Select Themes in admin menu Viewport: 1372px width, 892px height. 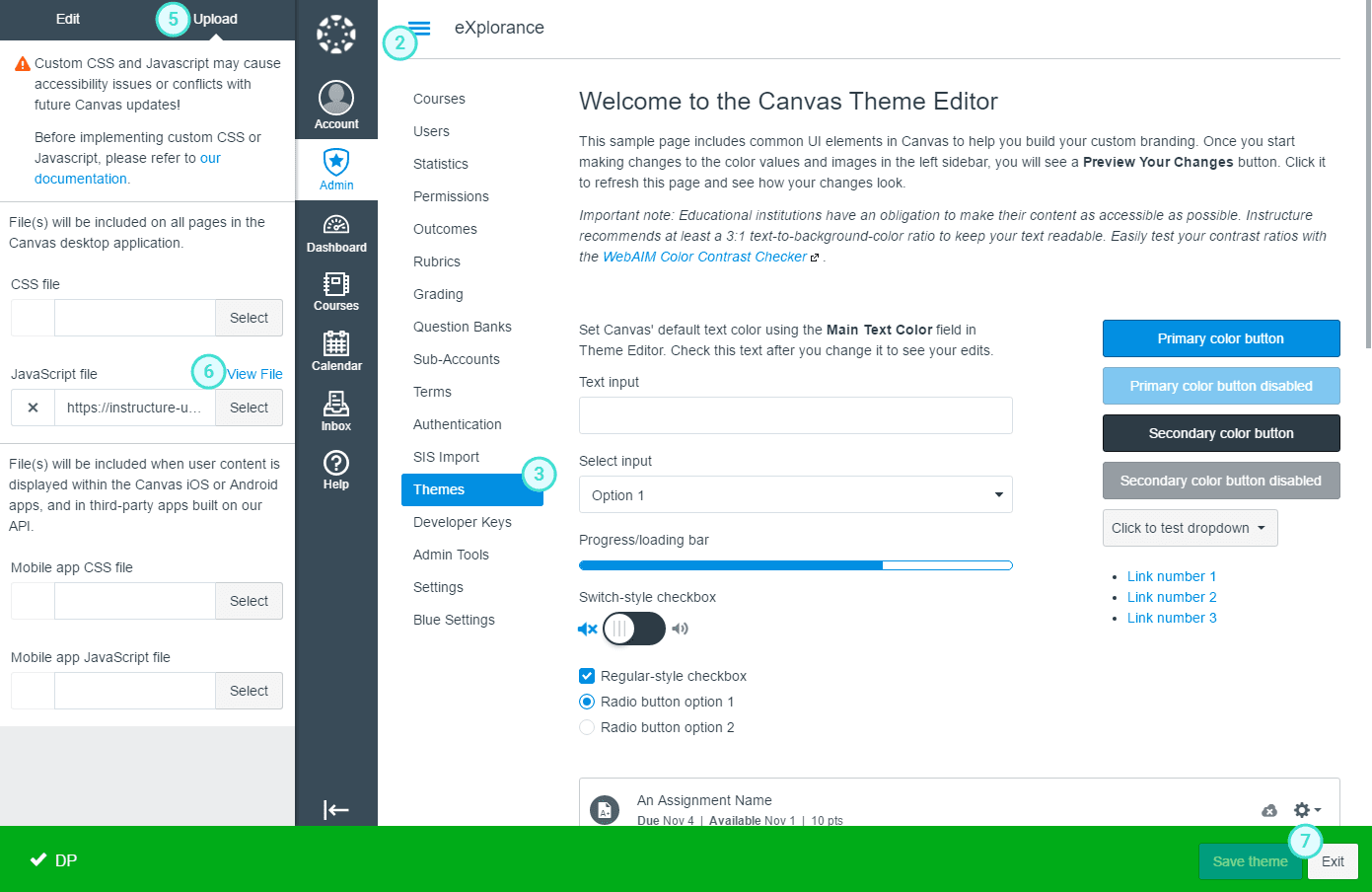(x=472, y=489)
